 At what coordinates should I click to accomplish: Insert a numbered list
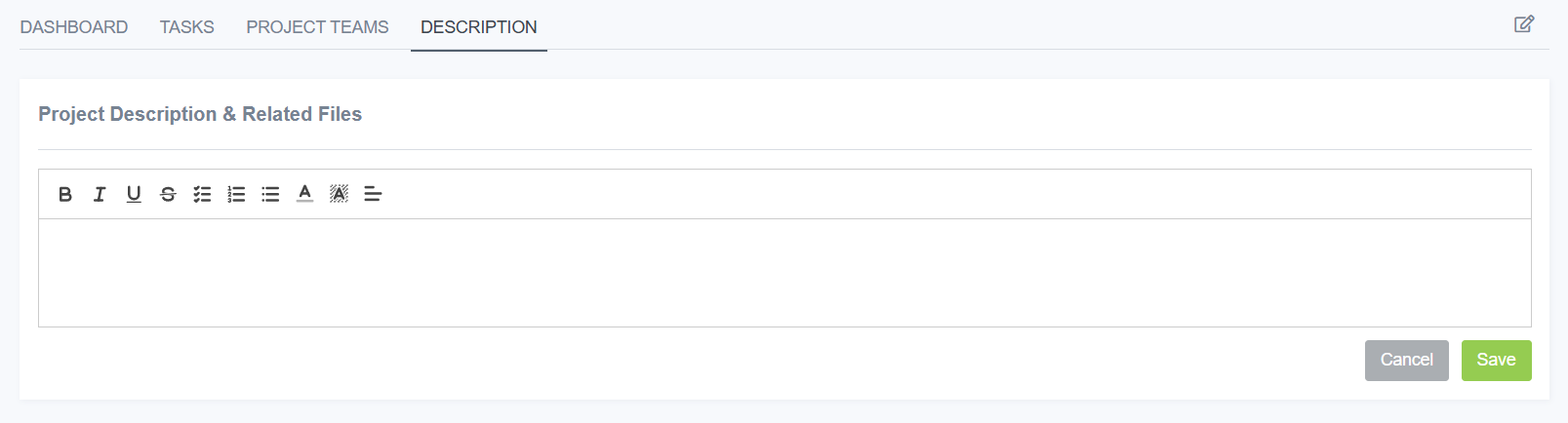pyautogui.click(x=236, y=194)
